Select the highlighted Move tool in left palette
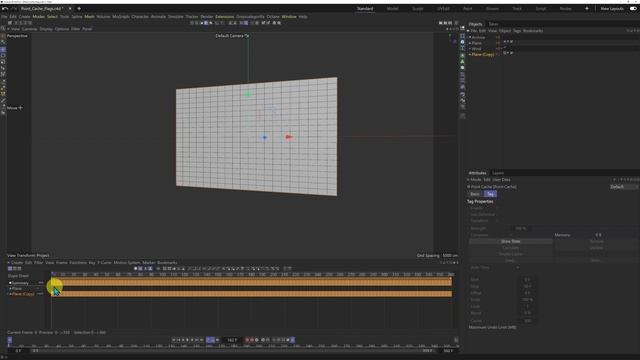Screen dimensions: 640x360 click(x=3, y=49)
